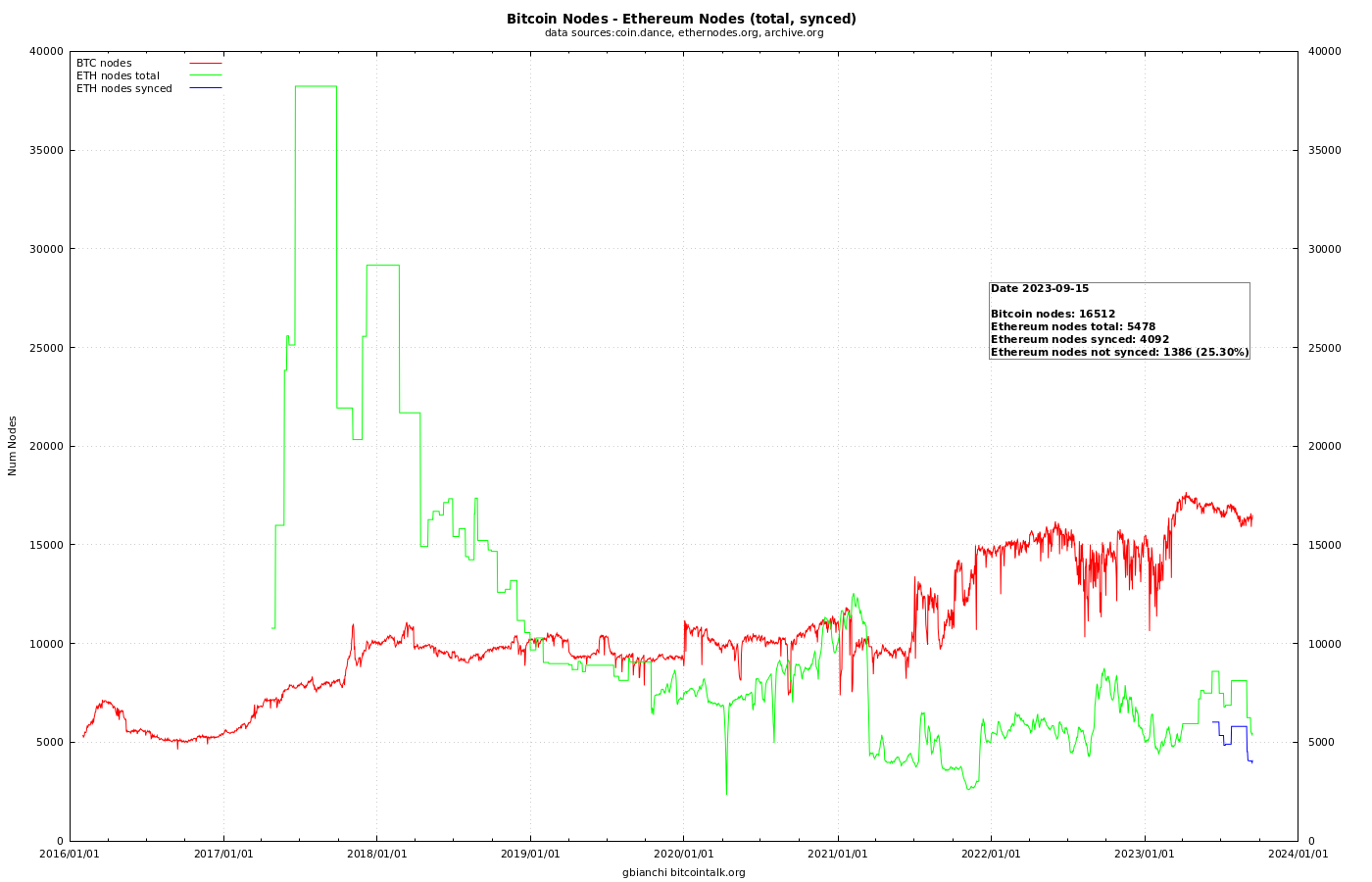Viewport: 1372px width, 882px height.
Task: Click the 2020/01/01 x-axis label
Action: 684,854
